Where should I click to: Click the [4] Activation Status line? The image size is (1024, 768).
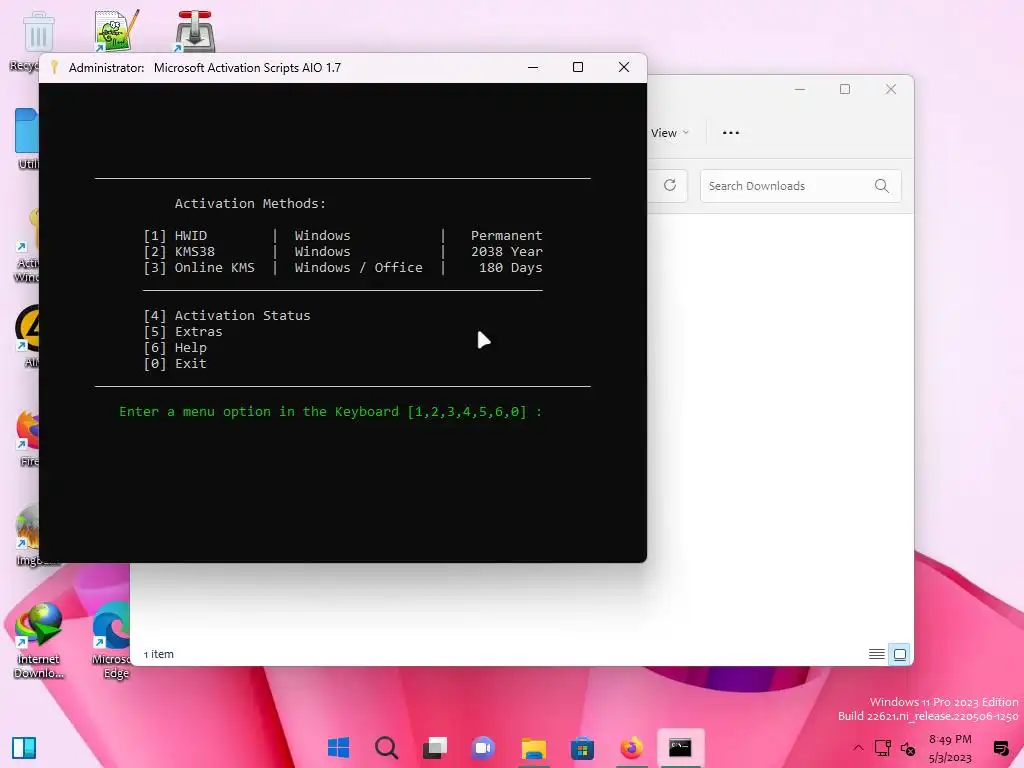pyautogui.click(x=227, y=315)
